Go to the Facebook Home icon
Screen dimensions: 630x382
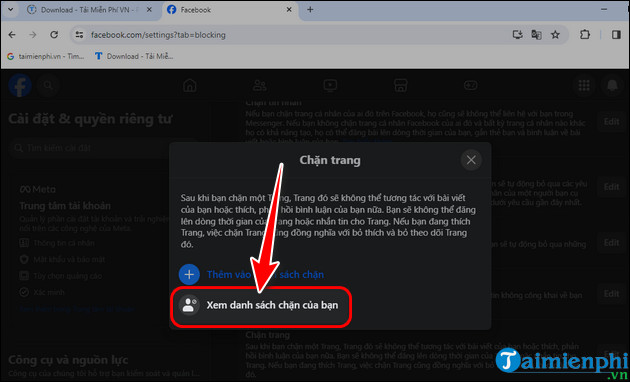tap(190, 85)
